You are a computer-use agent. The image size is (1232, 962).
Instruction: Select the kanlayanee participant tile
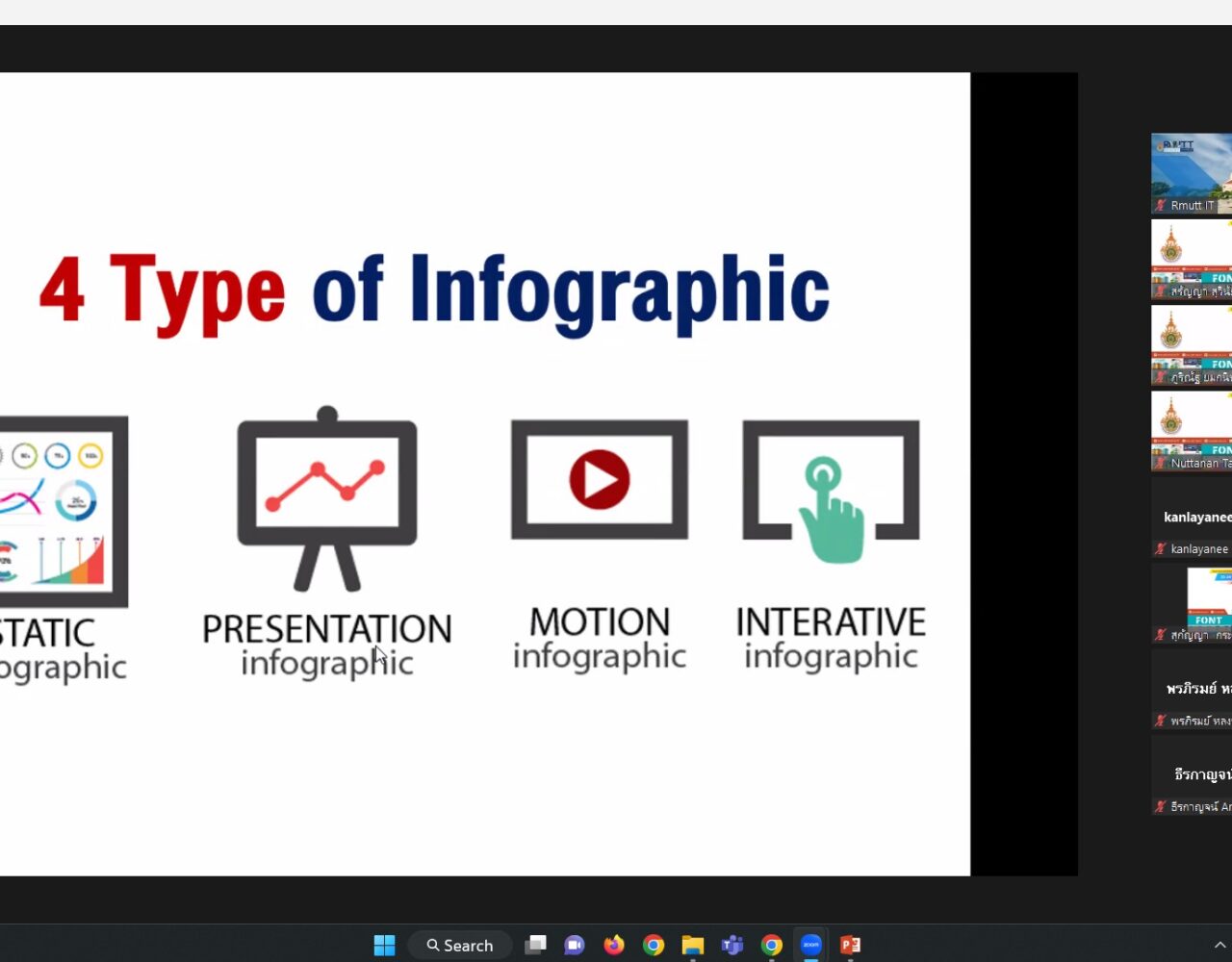1192,518
